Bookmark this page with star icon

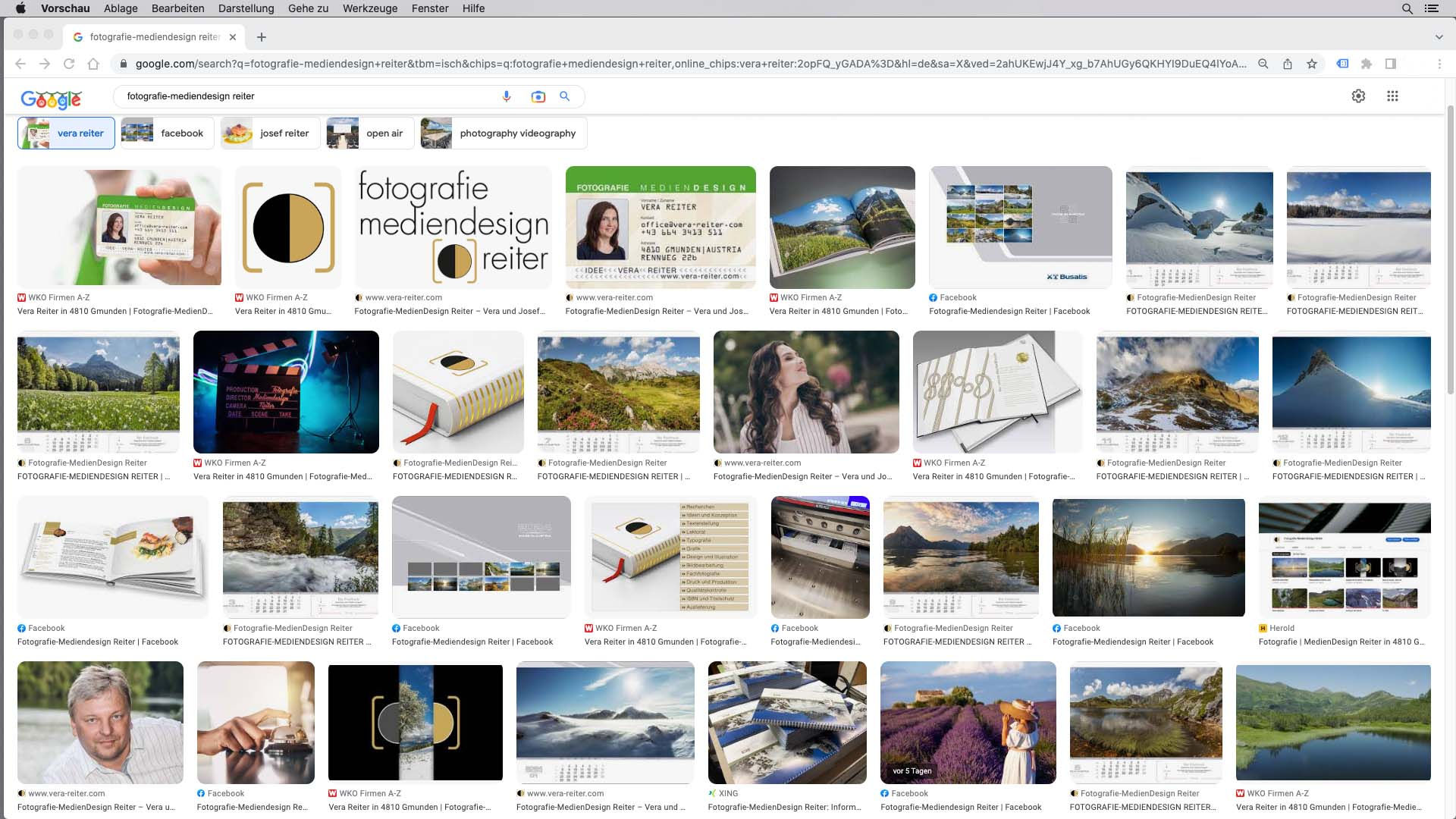(1312, 64)
